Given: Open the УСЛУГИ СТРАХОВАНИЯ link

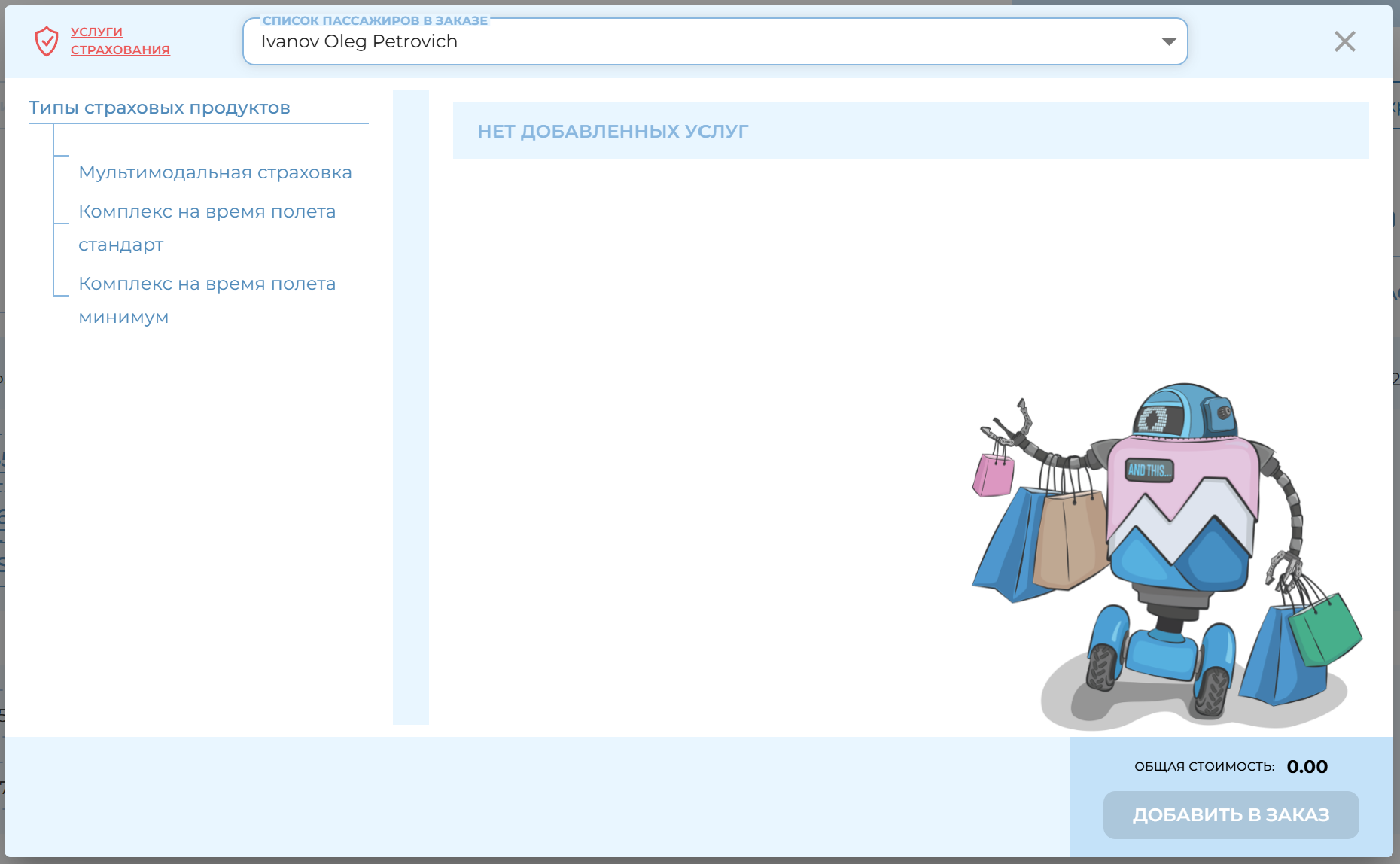Looking at the screenshot, I should (120, 41).
